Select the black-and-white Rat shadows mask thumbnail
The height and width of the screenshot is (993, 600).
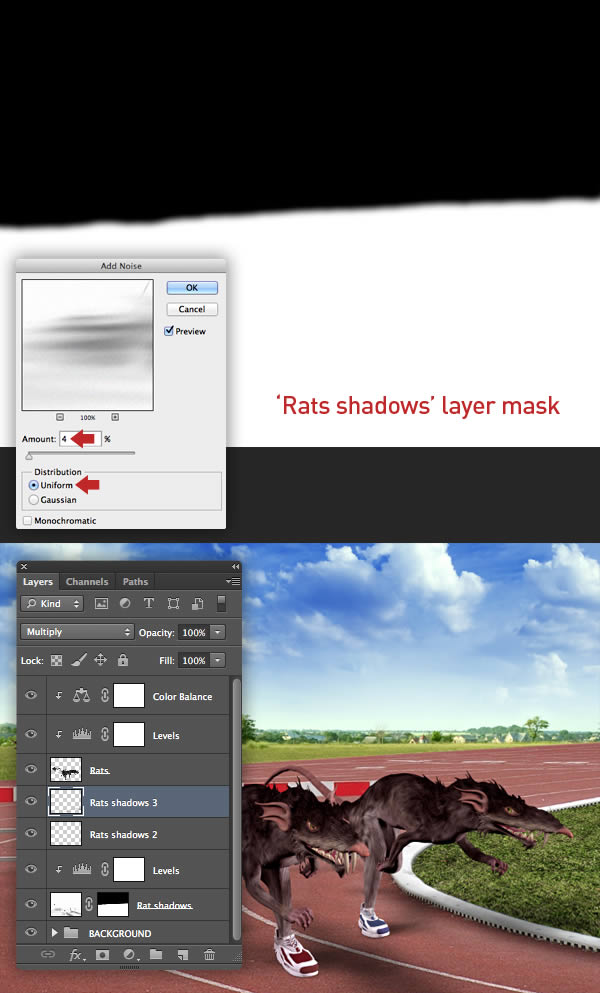click(x=113, y=904)
